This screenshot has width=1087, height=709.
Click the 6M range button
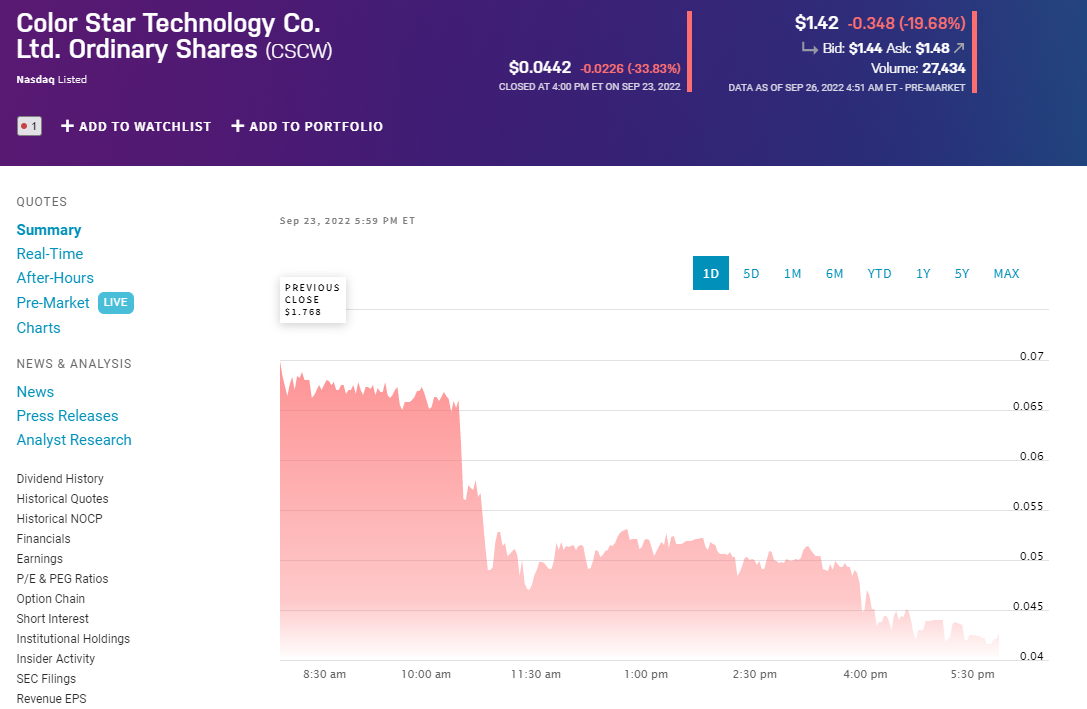click(x=835, y=273)
